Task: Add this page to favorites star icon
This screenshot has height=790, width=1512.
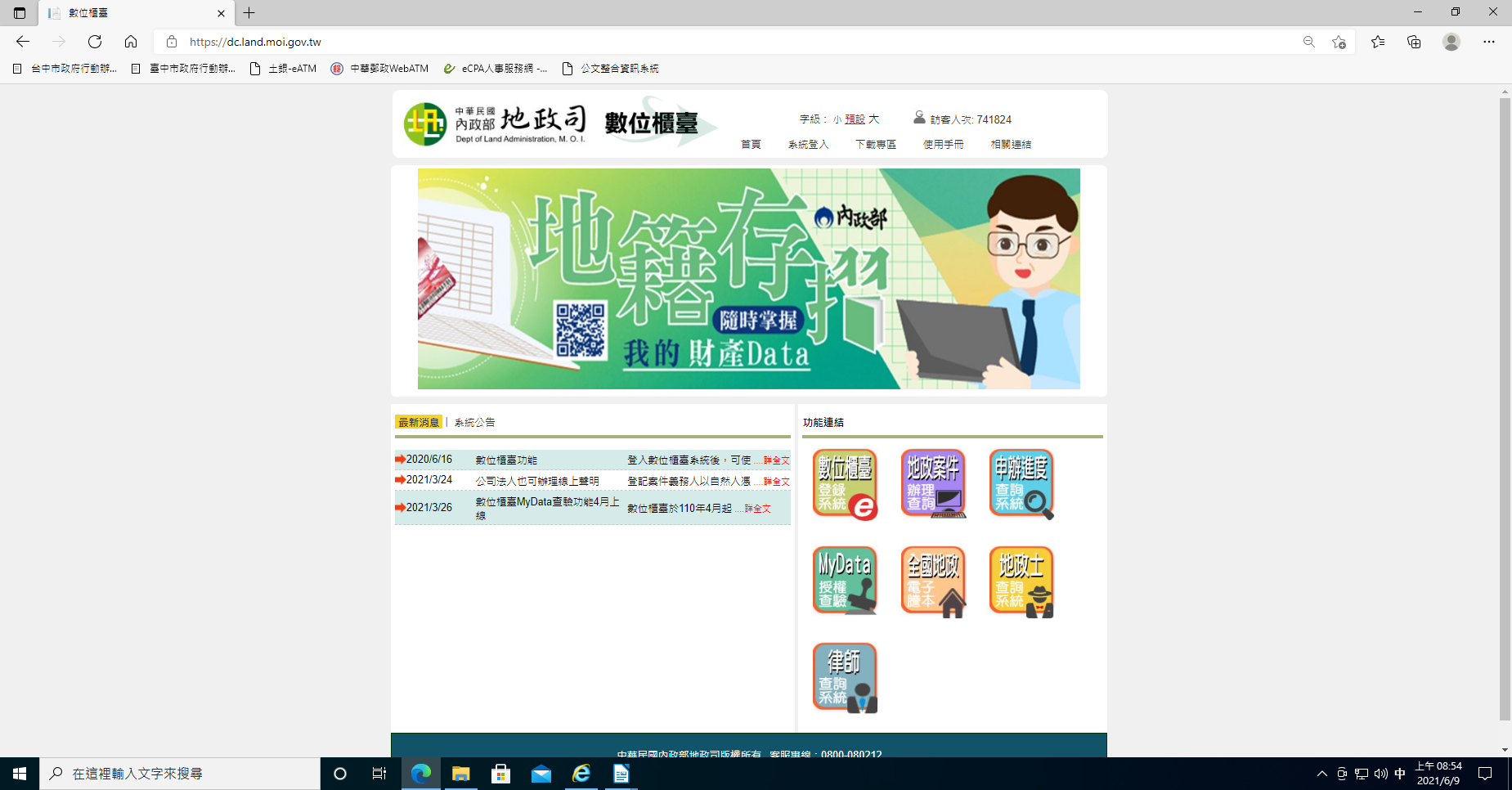Action: click(x=1339, y=42)
